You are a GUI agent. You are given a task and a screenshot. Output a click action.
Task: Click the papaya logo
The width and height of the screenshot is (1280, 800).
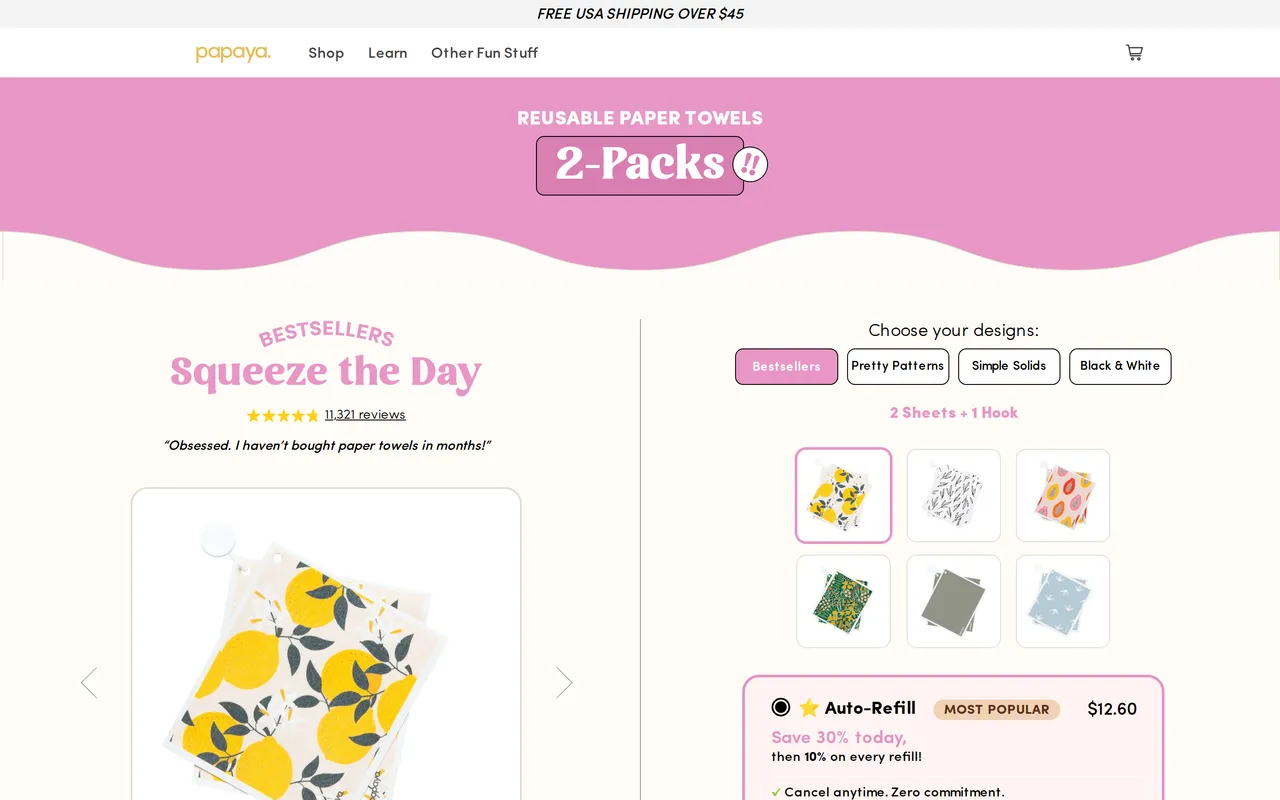(233, 53)
